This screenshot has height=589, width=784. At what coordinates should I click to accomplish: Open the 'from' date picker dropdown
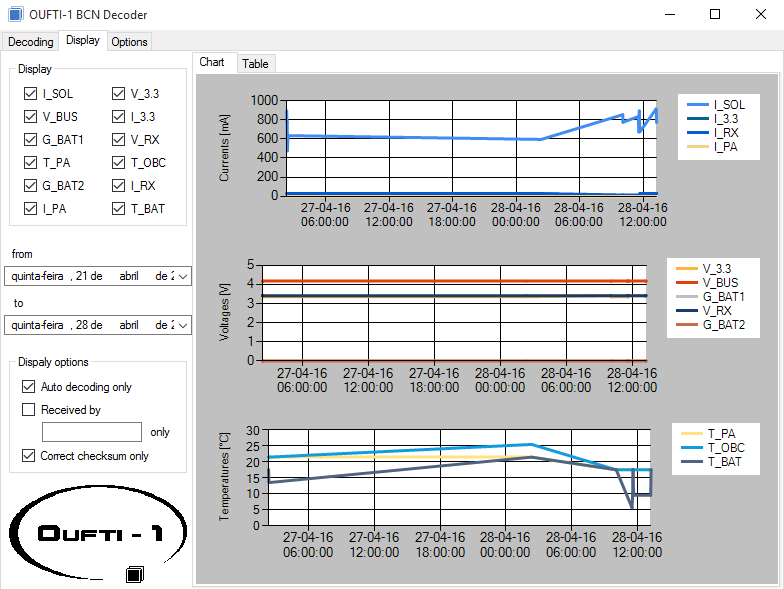click(182, 276)
